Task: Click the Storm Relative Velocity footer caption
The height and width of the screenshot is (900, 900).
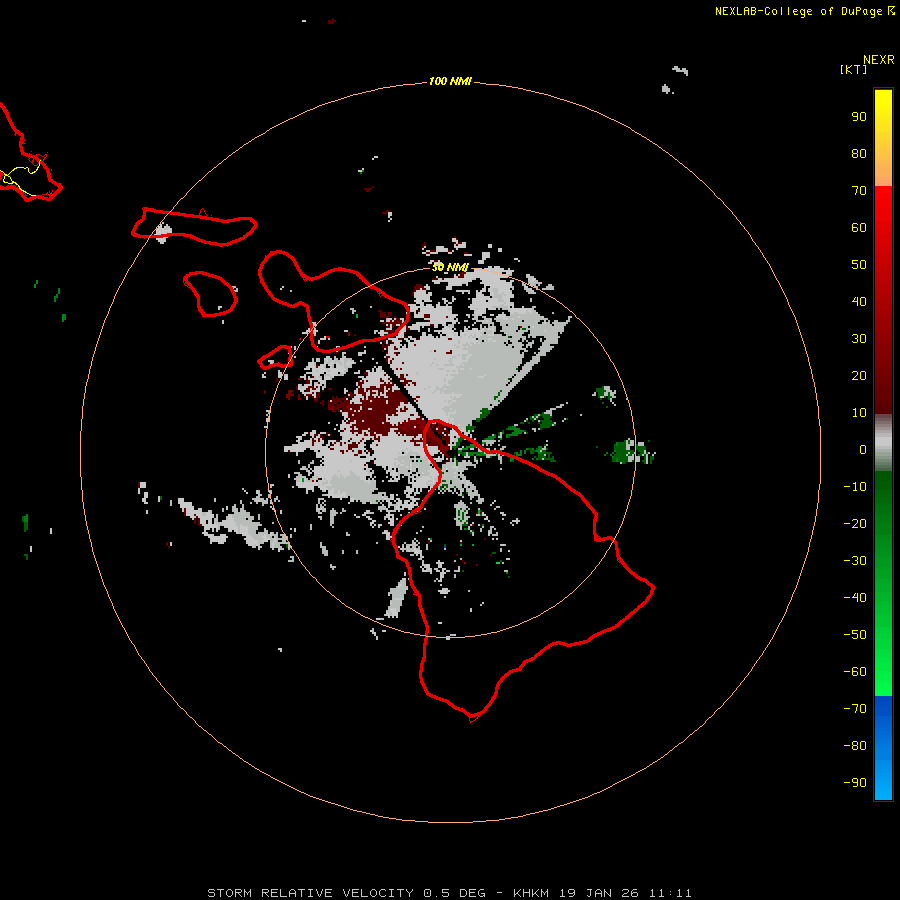Action: point(449,893)
